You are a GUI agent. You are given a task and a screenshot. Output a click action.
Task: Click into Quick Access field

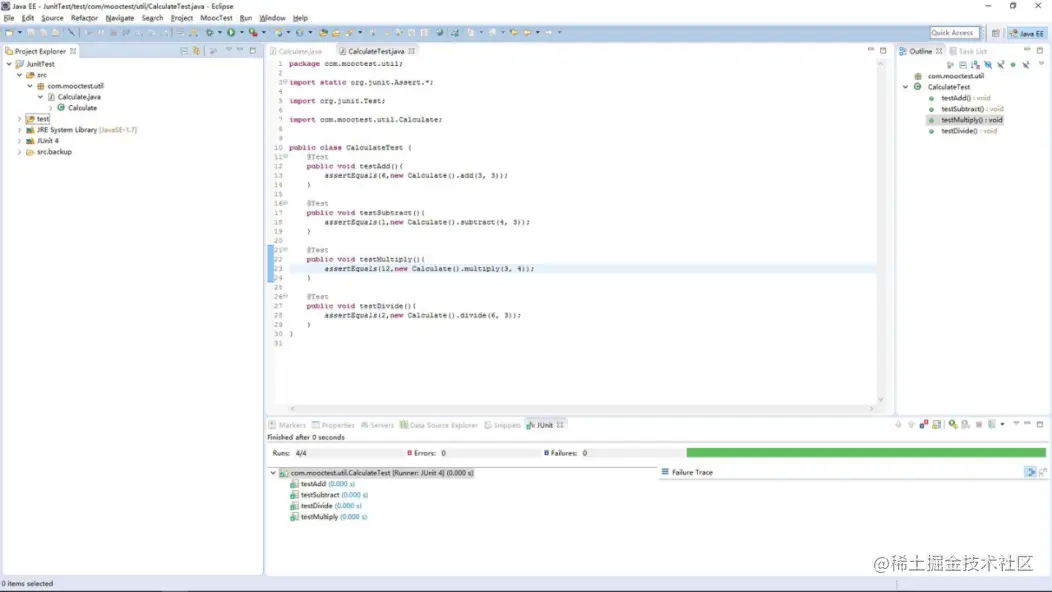[x=953, y=33]
